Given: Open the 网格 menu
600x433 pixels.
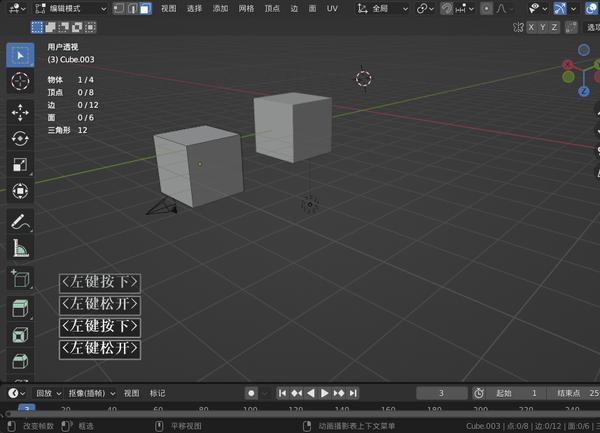Looking at the screenshot, I should pos(246,8).
